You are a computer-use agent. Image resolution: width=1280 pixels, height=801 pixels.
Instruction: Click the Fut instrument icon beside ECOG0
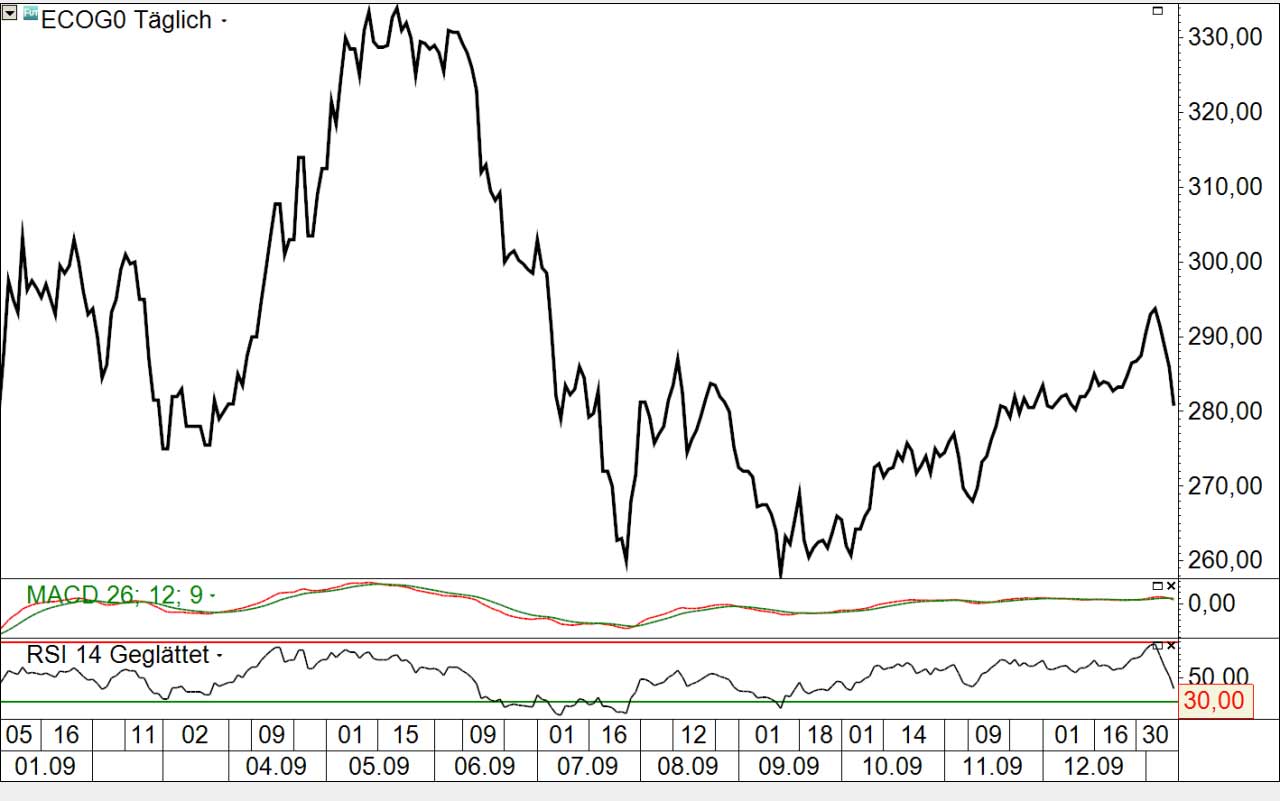(30, 13)
